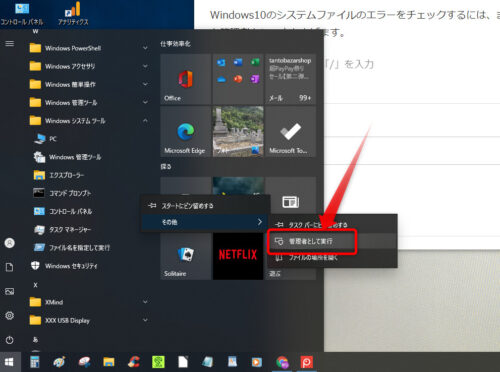Expand the XMind folder
Image resolution: width=500 pixels, height=372 pixels.
point(88,302)
